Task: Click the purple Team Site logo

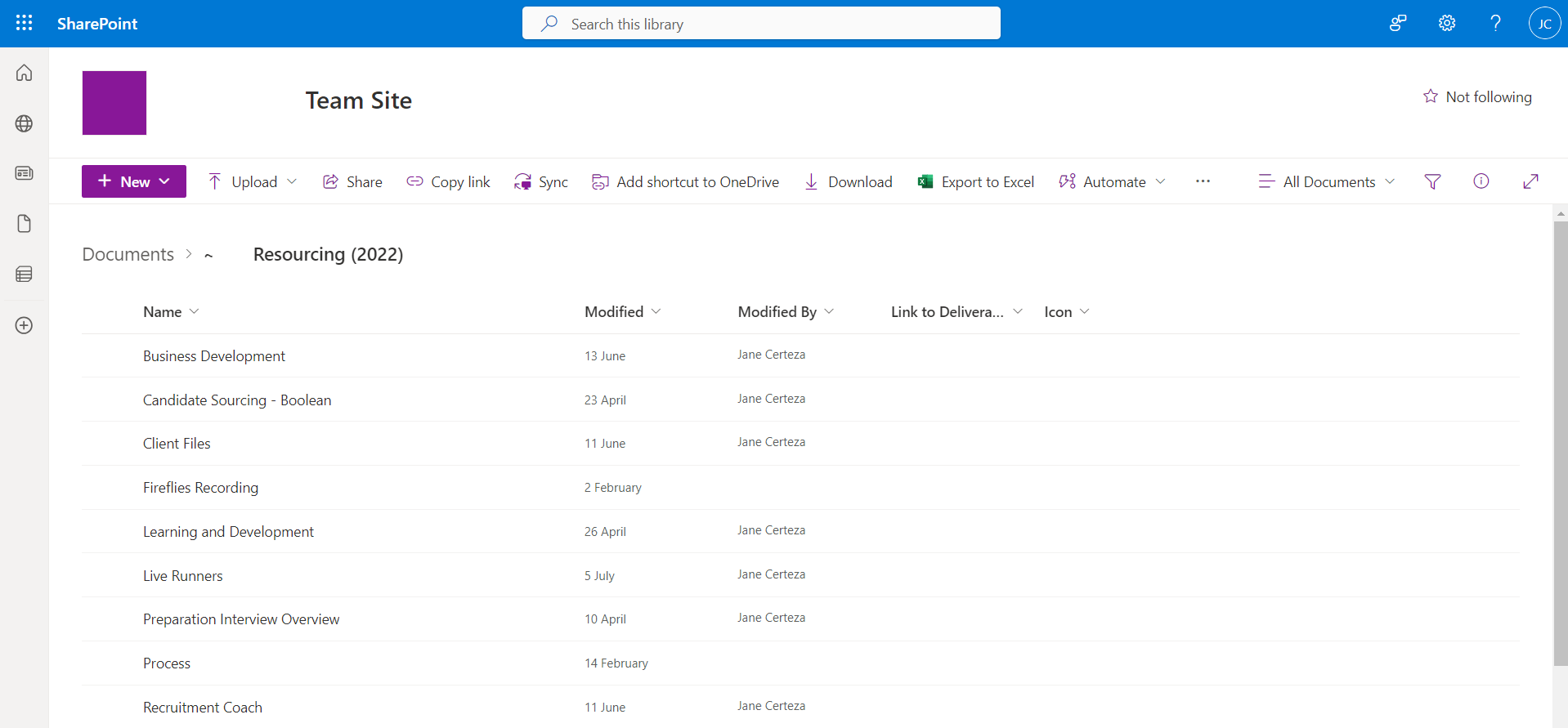Action: [x=114, y=103]
